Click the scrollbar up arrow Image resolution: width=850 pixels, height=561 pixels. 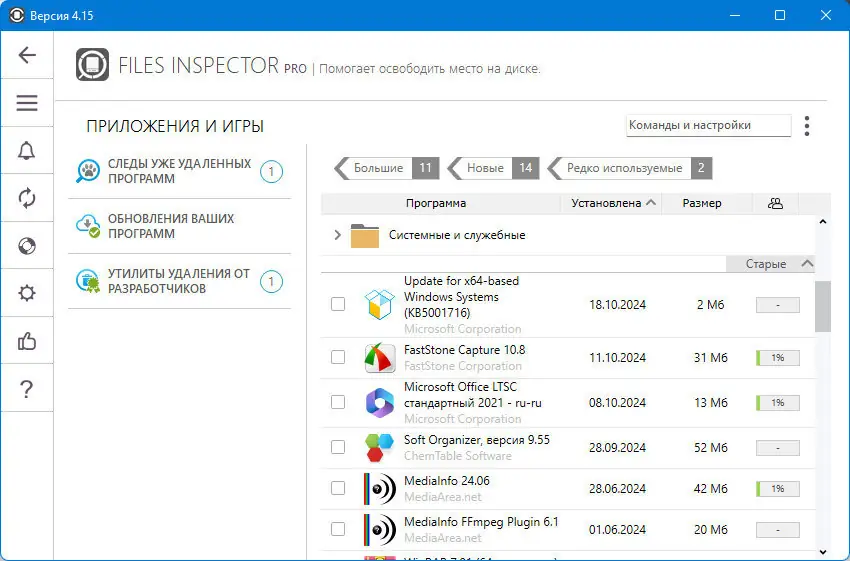coord(823,222)
